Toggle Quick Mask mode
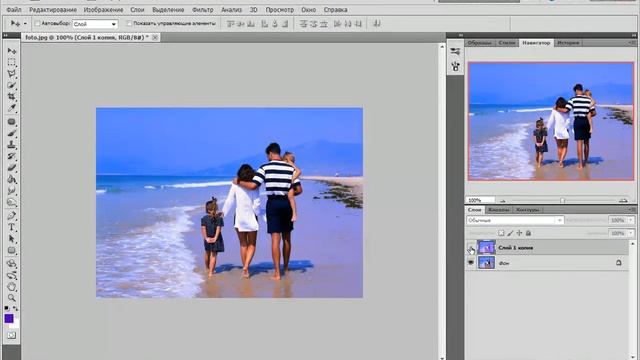 click(x=11, y=336)
